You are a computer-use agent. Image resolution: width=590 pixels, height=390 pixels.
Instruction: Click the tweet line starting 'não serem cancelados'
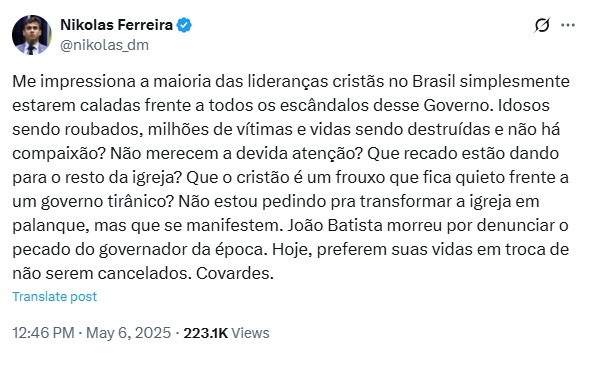click(x=143, y=274)
